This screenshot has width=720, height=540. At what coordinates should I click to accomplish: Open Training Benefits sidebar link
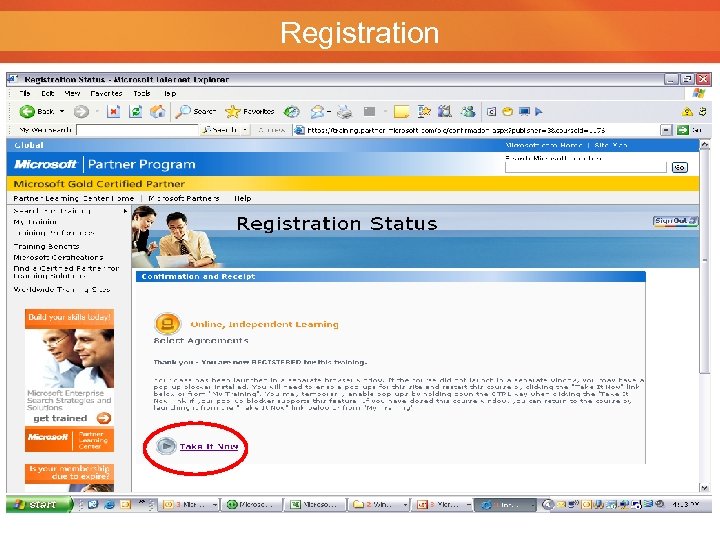pyautogui.click(x=46, y=246)
